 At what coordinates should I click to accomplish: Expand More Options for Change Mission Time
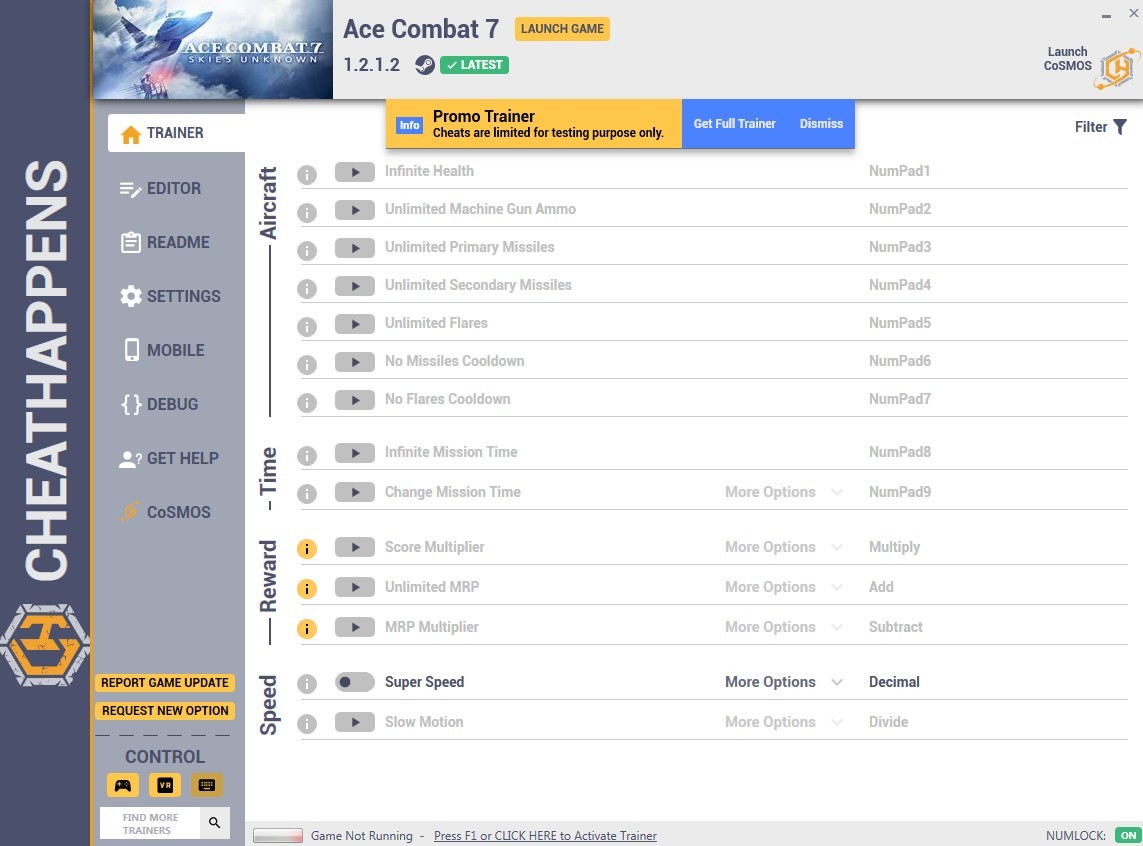point(784,492)
